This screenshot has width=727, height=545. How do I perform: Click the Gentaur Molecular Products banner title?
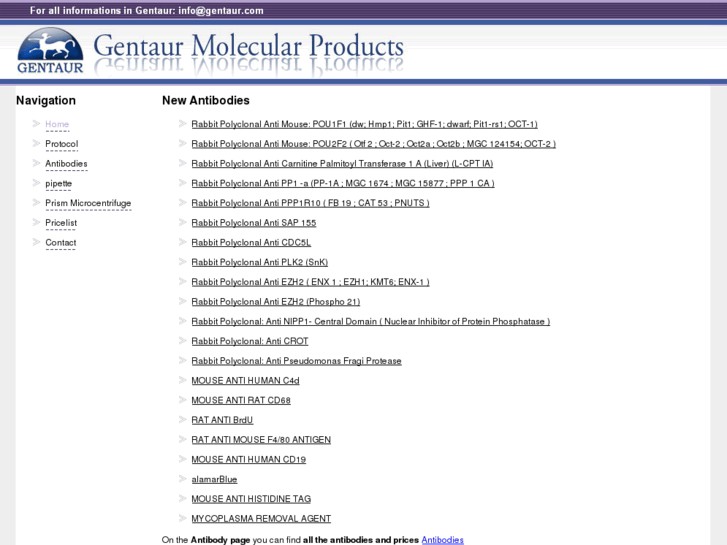[249, 47]
